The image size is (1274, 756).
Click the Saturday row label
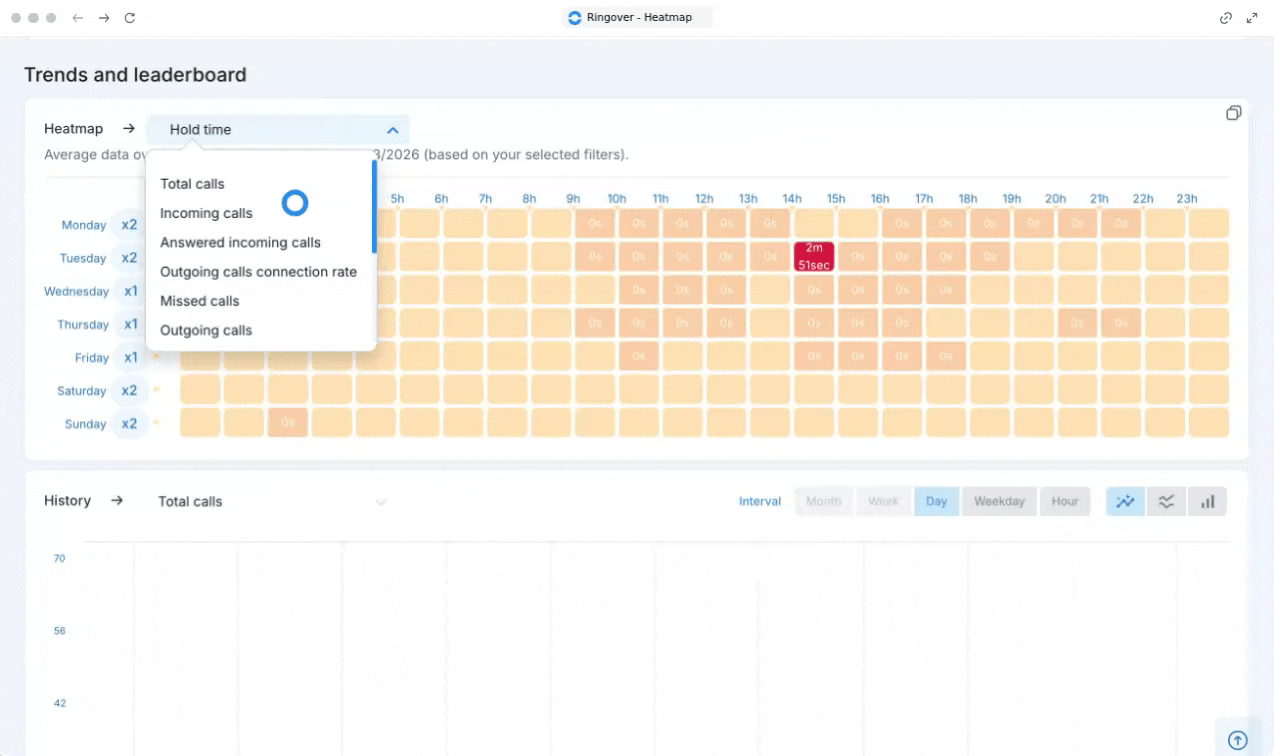[81, 391]
